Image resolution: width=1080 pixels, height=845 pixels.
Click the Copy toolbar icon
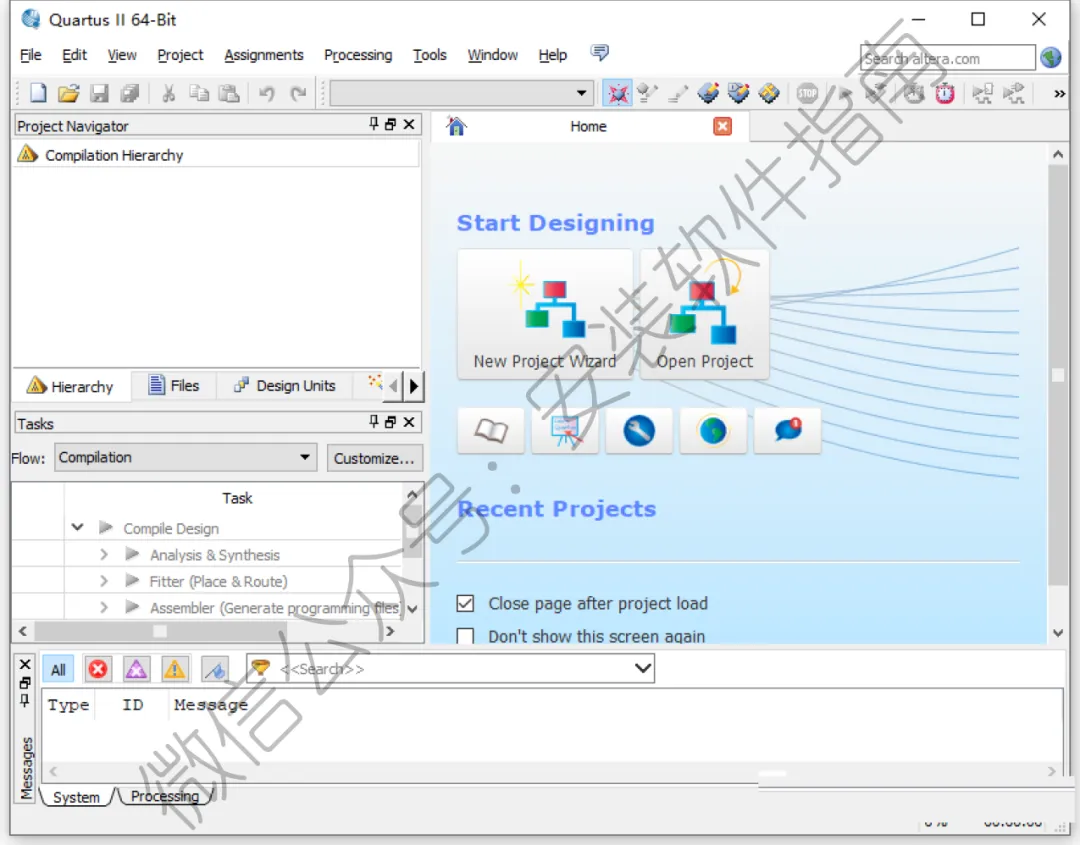tap(198, 93)
